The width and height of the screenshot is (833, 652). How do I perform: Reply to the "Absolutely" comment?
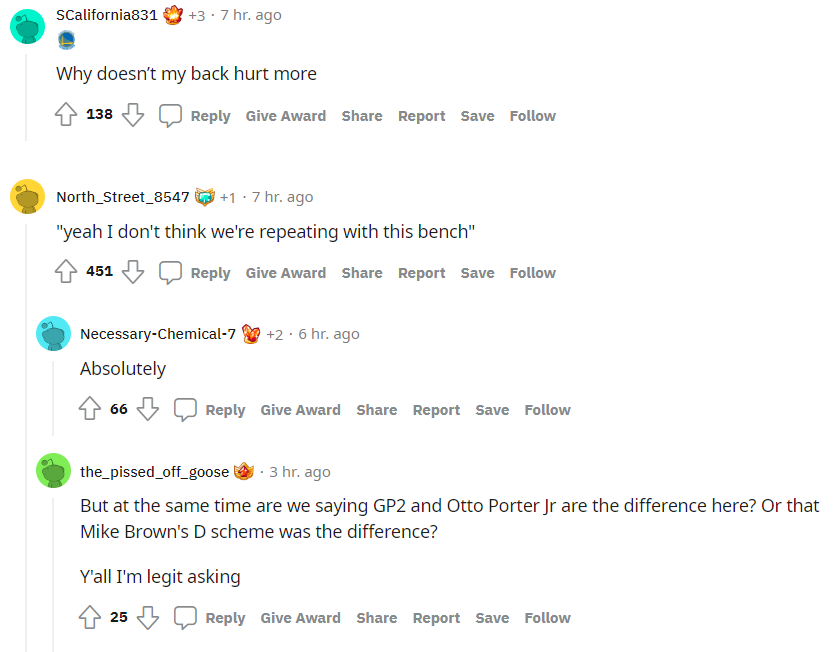212,410
